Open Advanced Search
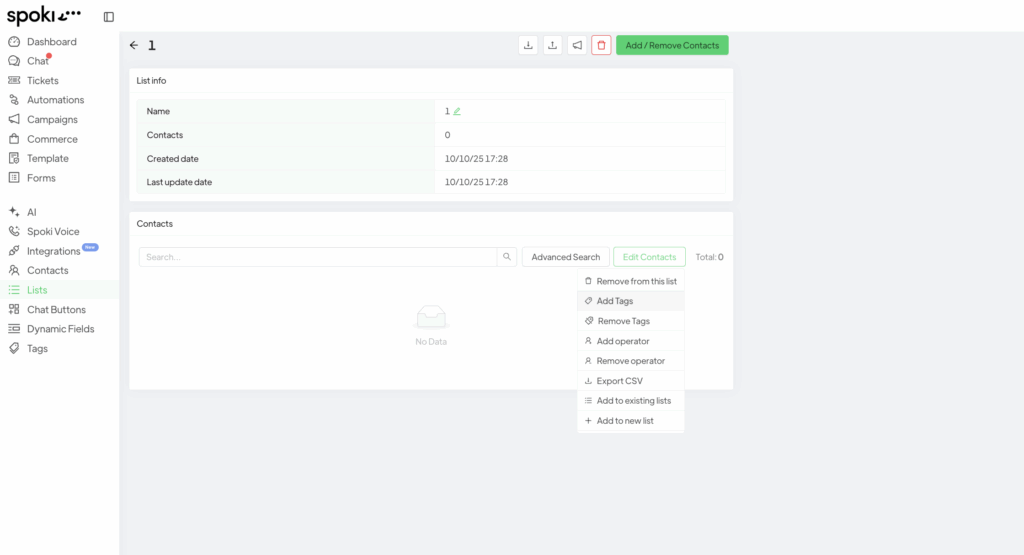Viewport: 1024px width, 555px height. pyautogui.click(x=565, y=257)
